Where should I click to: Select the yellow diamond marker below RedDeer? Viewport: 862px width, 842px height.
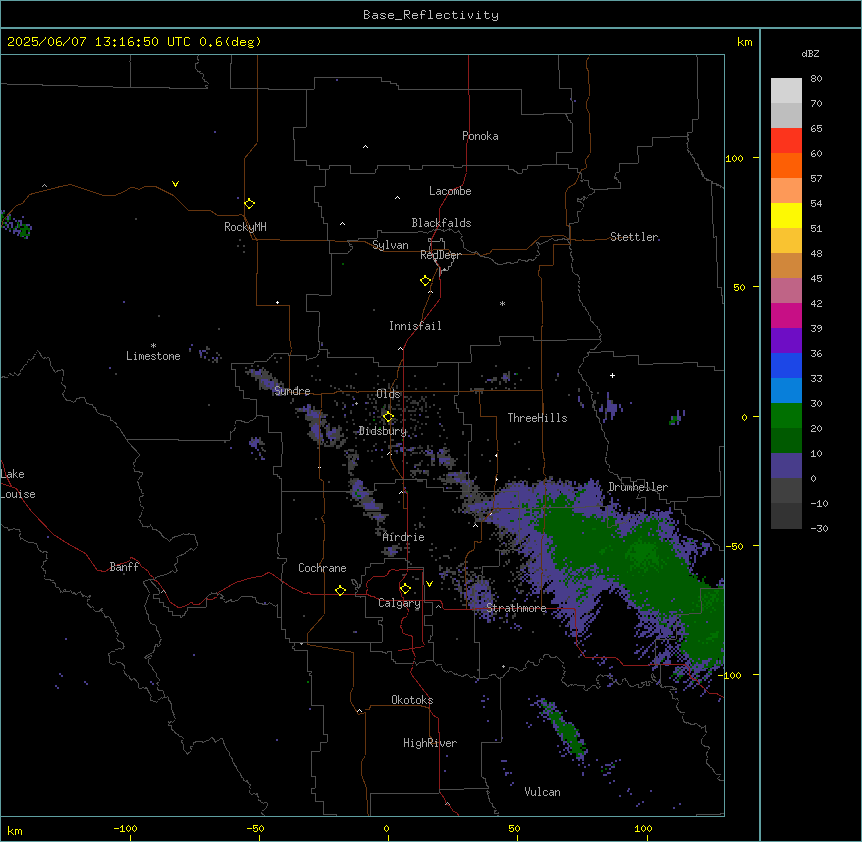point(425,280)
